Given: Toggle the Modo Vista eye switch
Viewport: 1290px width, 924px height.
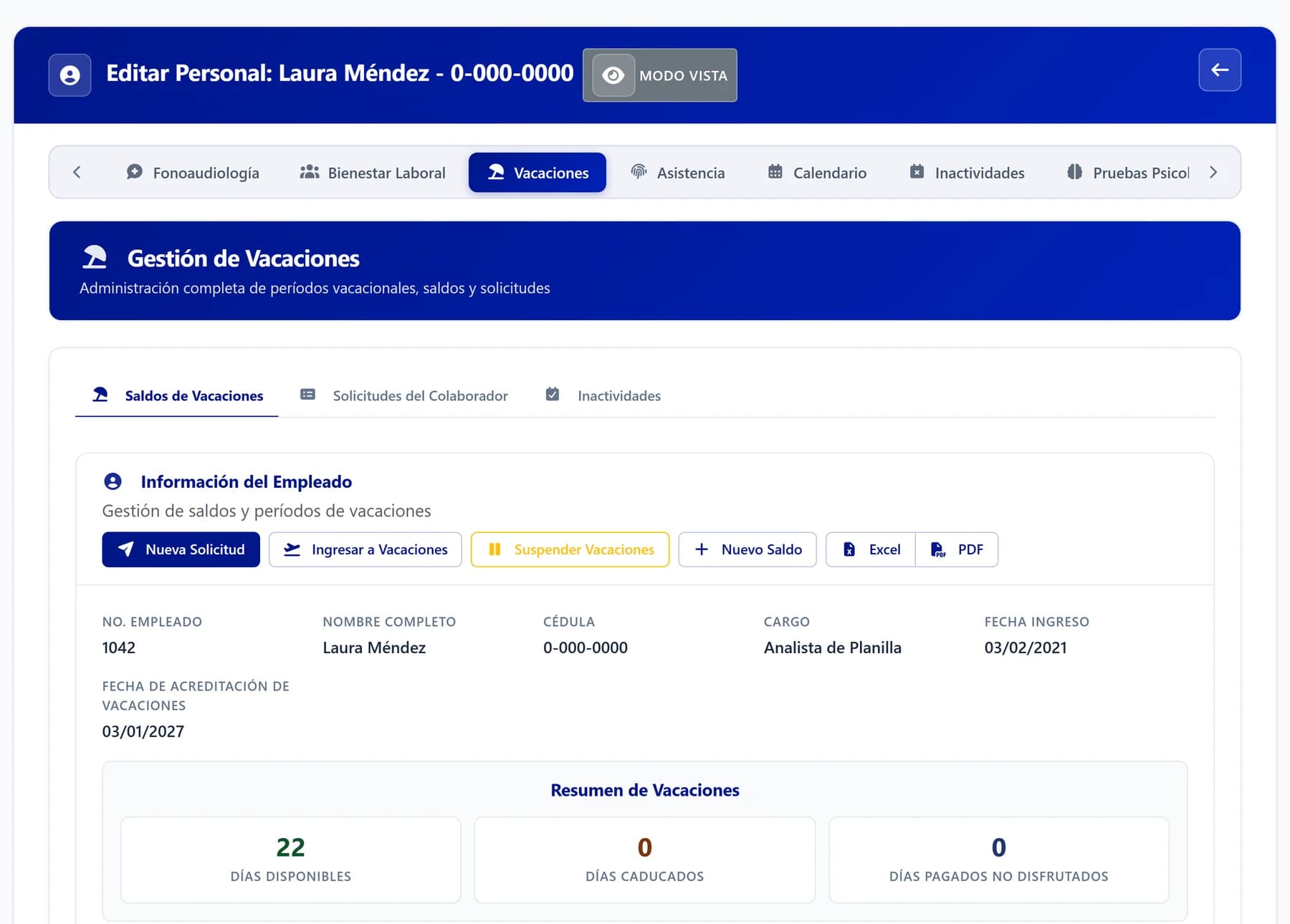Looking at the screenshot, I should [613, 75].
